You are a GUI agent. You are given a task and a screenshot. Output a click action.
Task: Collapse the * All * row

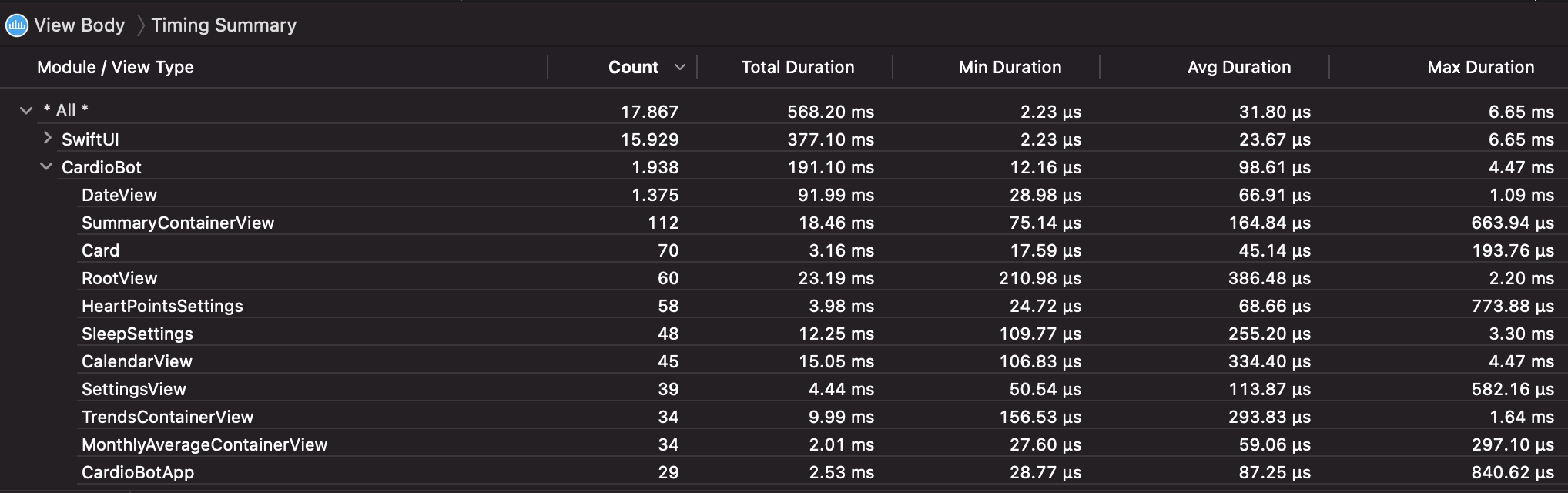pyautogui.click(x=26, y=111)
